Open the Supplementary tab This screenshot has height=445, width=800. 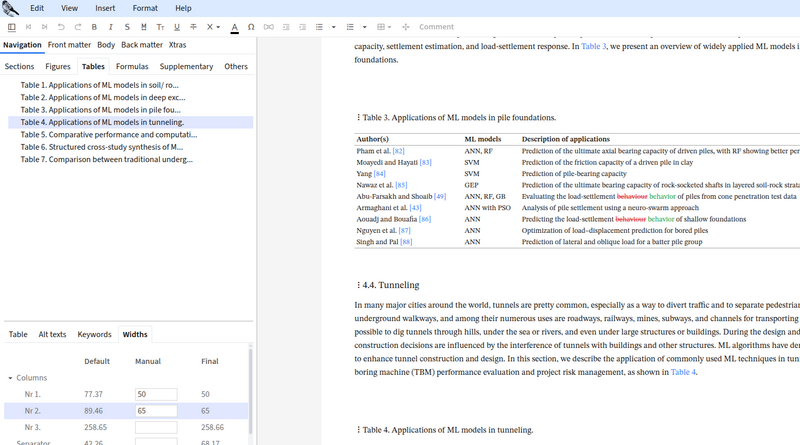coord(186,66)
